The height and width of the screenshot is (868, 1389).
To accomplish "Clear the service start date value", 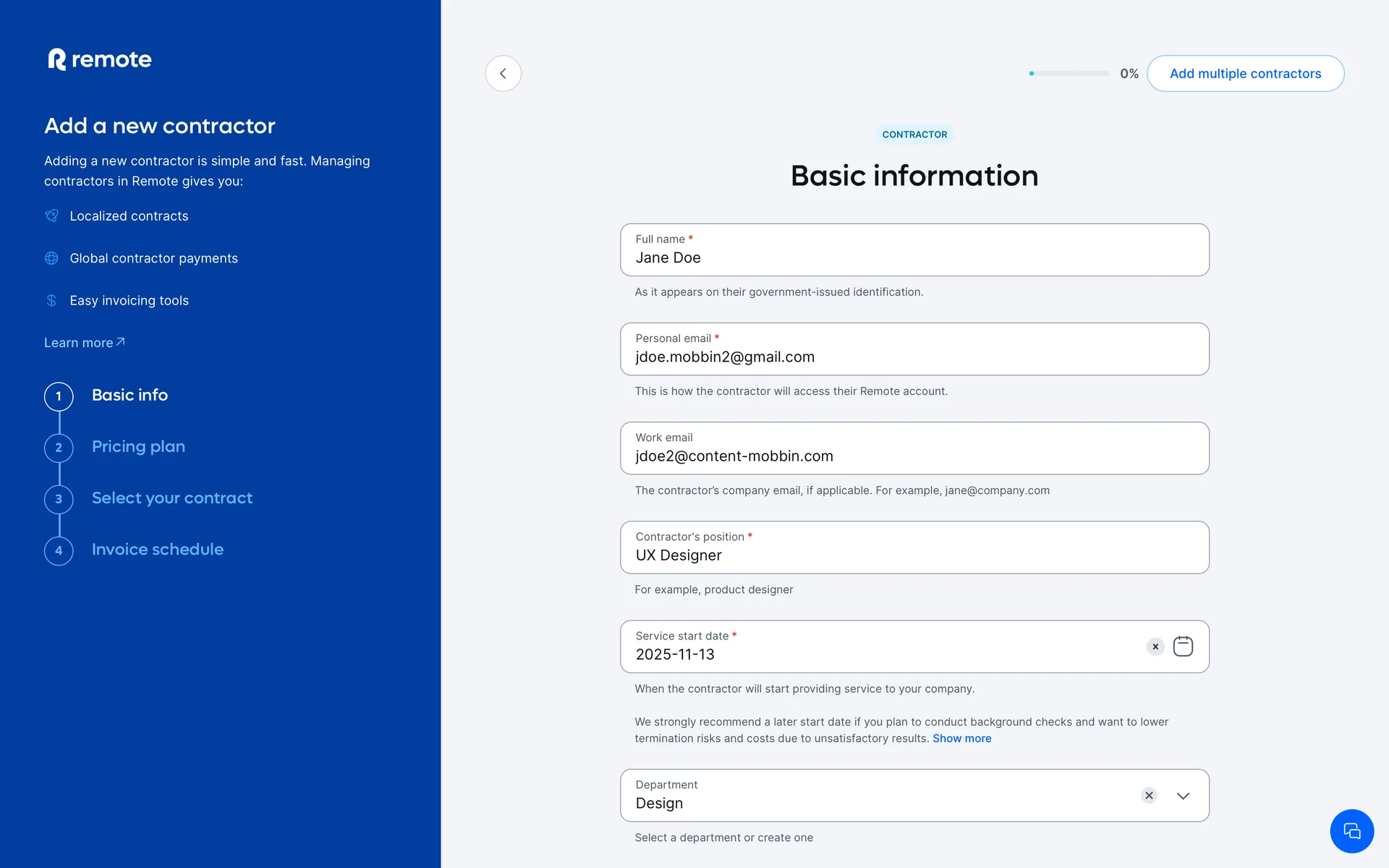I will 1155,647.
